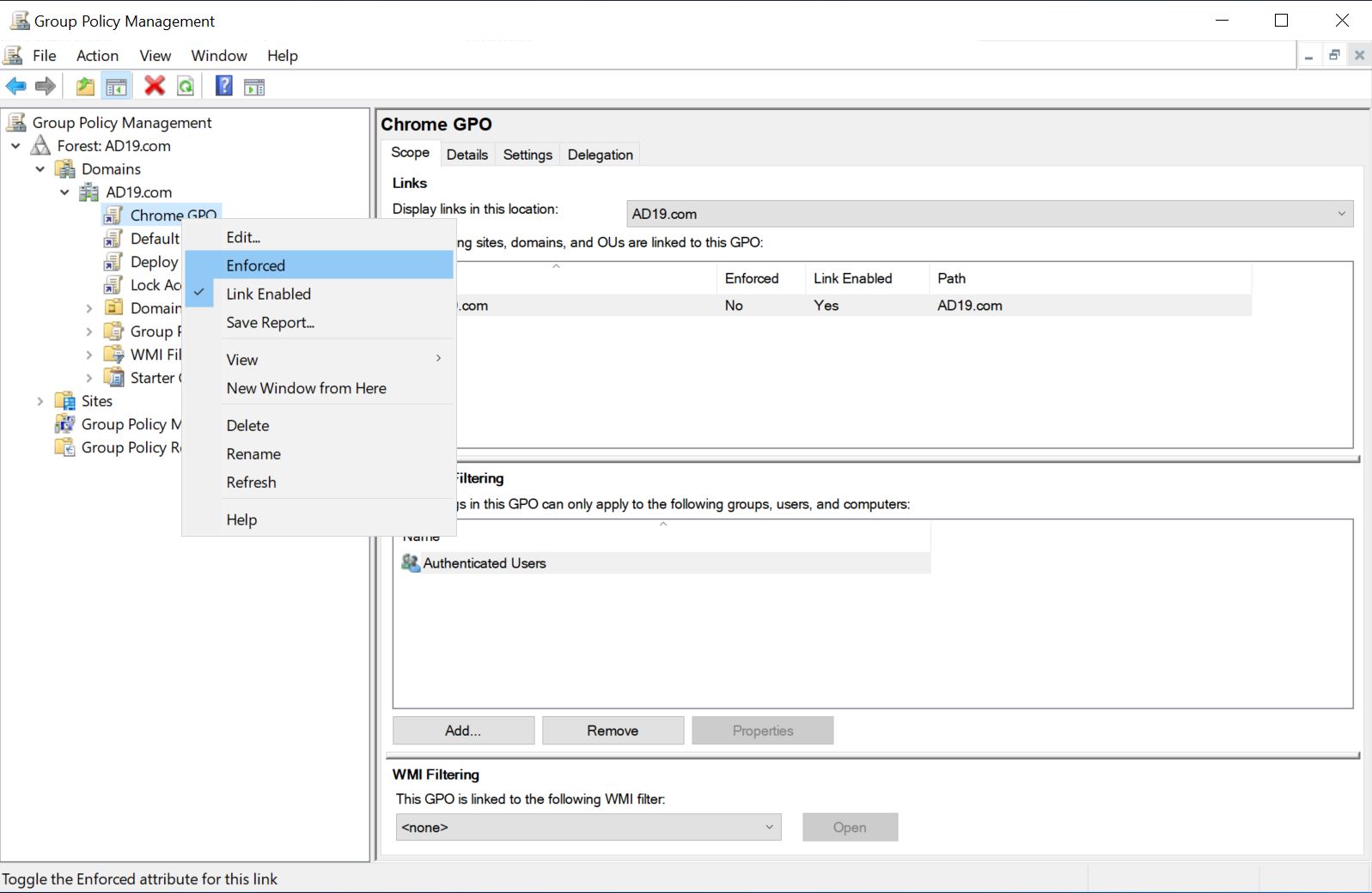Viewport: 1372px width, 893px height.
Task: Open Help via blue question mark icon
Action: (223, 86)
